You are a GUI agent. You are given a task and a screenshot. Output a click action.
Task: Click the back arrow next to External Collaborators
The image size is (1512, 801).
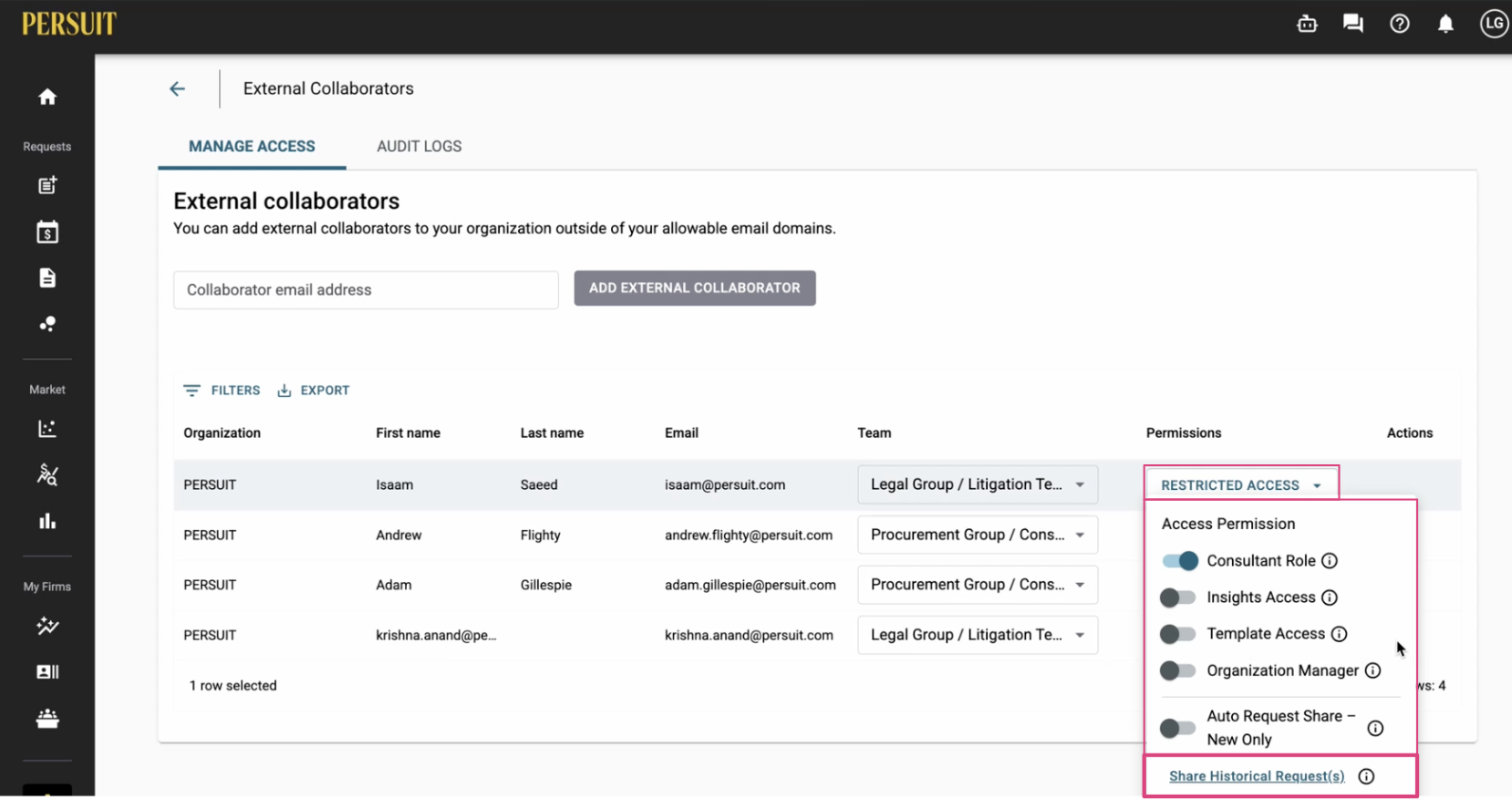tap(178, 88)
